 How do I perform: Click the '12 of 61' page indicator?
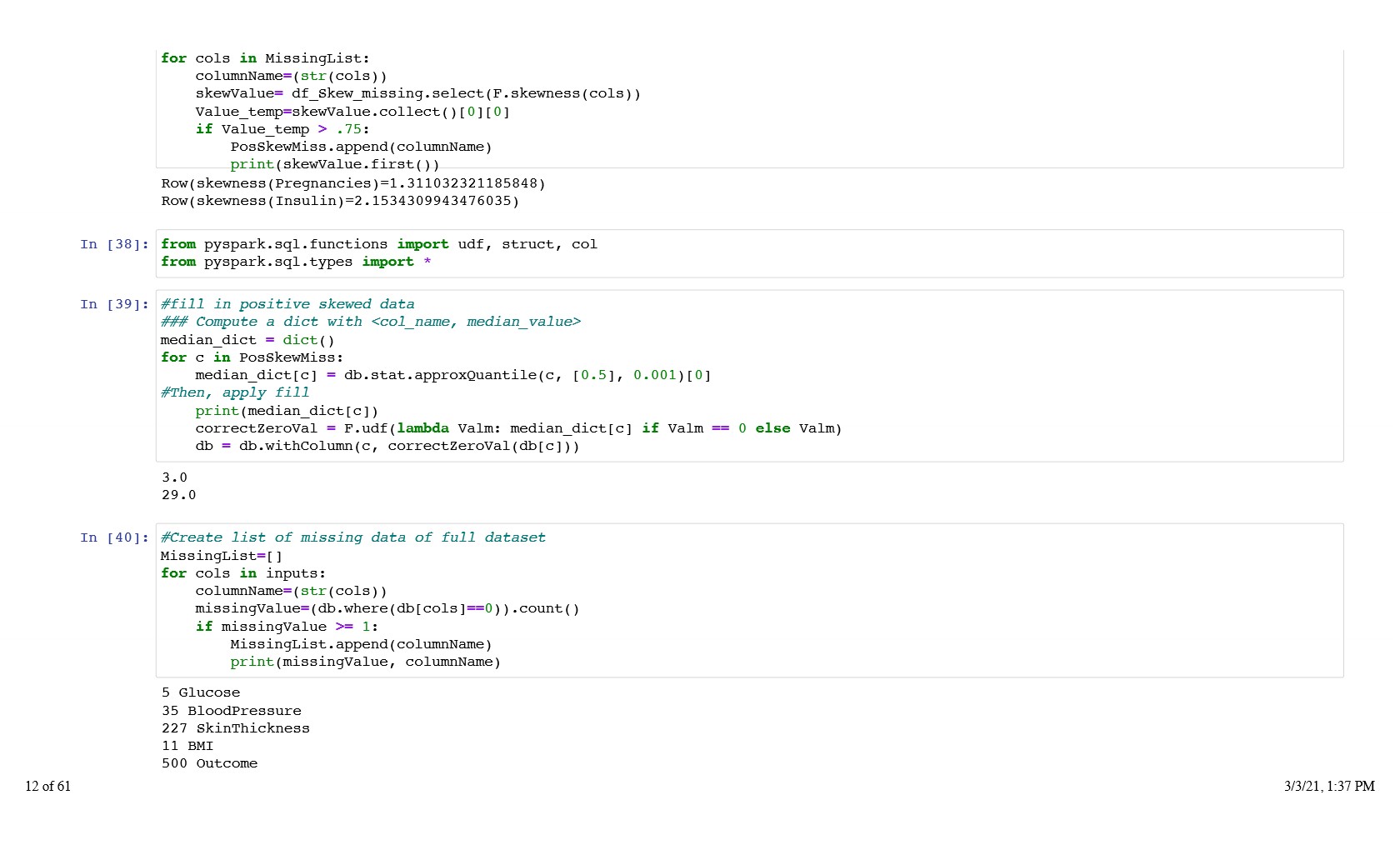pos(48,786)
